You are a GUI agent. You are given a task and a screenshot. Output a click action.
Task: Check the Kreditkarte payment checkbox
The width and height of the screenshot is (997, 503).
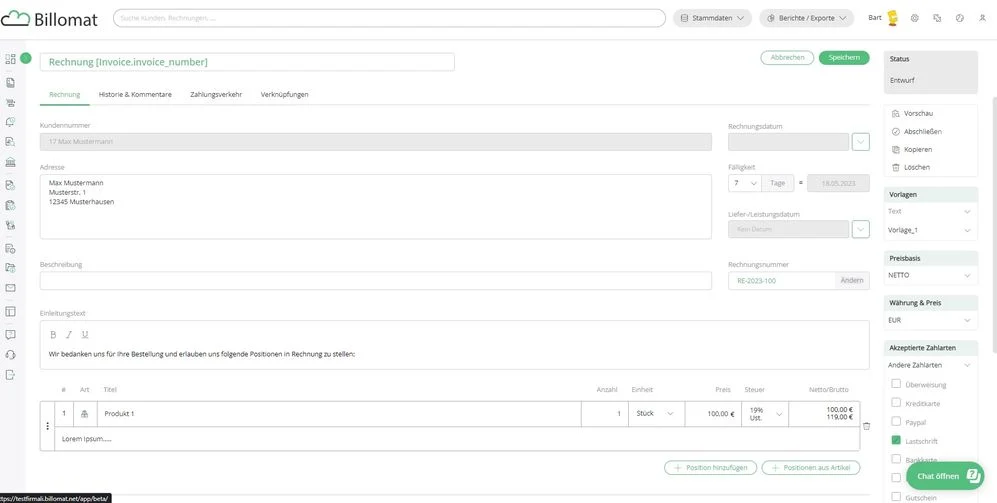[896, 403]
